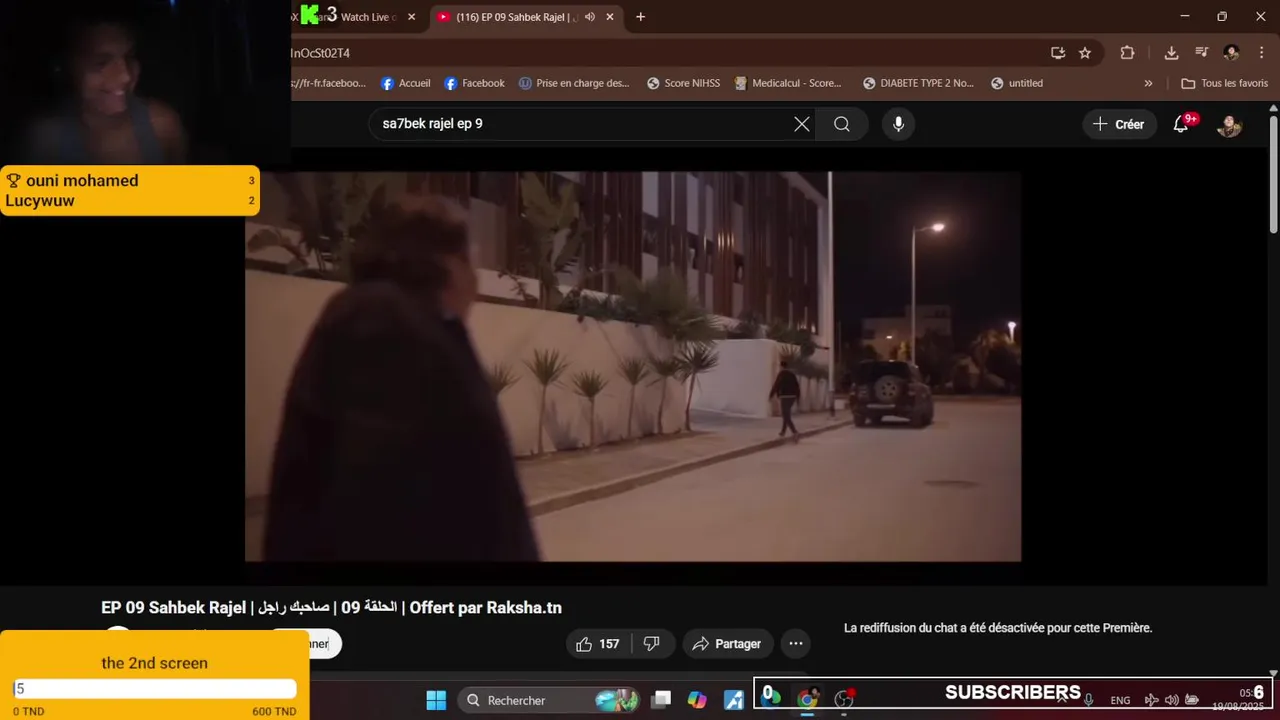Minimize the Chrome window
The height and width of the screenshot is (720, 1280).
pyautogui.click(x=1185, y=17)
